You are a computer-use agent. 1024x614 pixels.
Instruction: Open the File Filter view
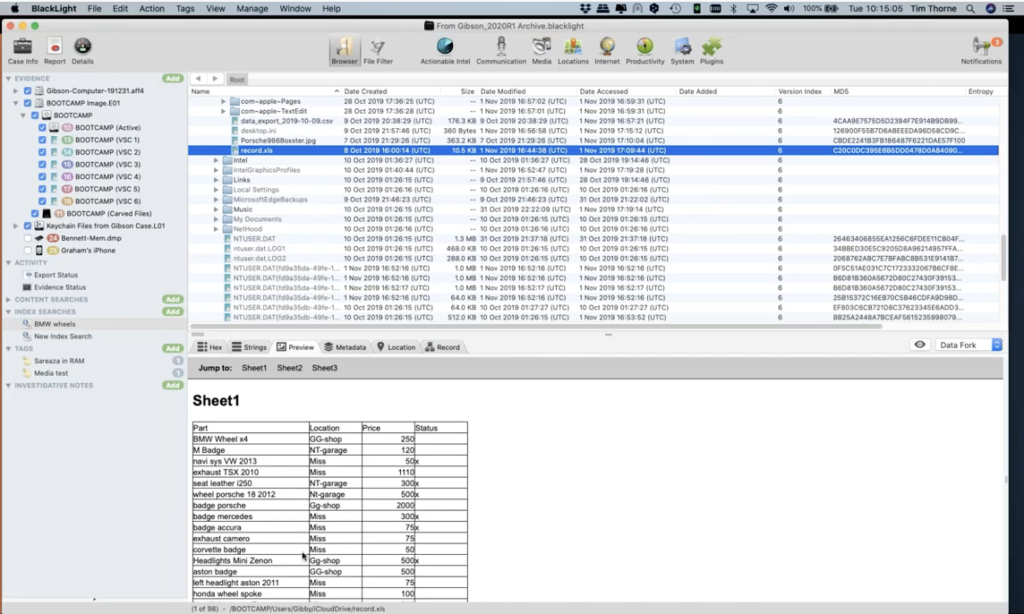point(378,51)
